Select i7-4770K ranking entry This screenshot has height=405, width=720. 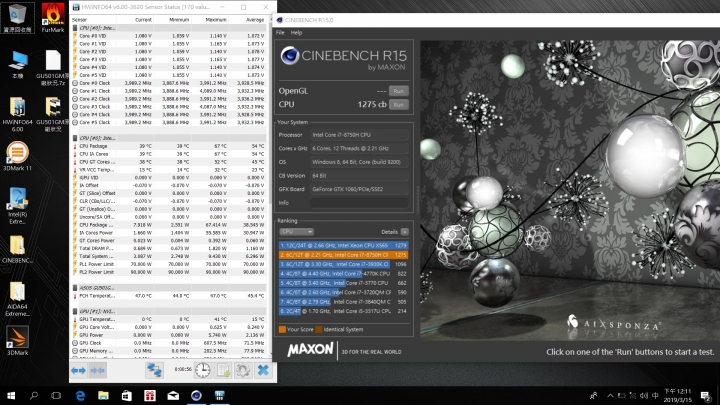[x=343, y=274]
